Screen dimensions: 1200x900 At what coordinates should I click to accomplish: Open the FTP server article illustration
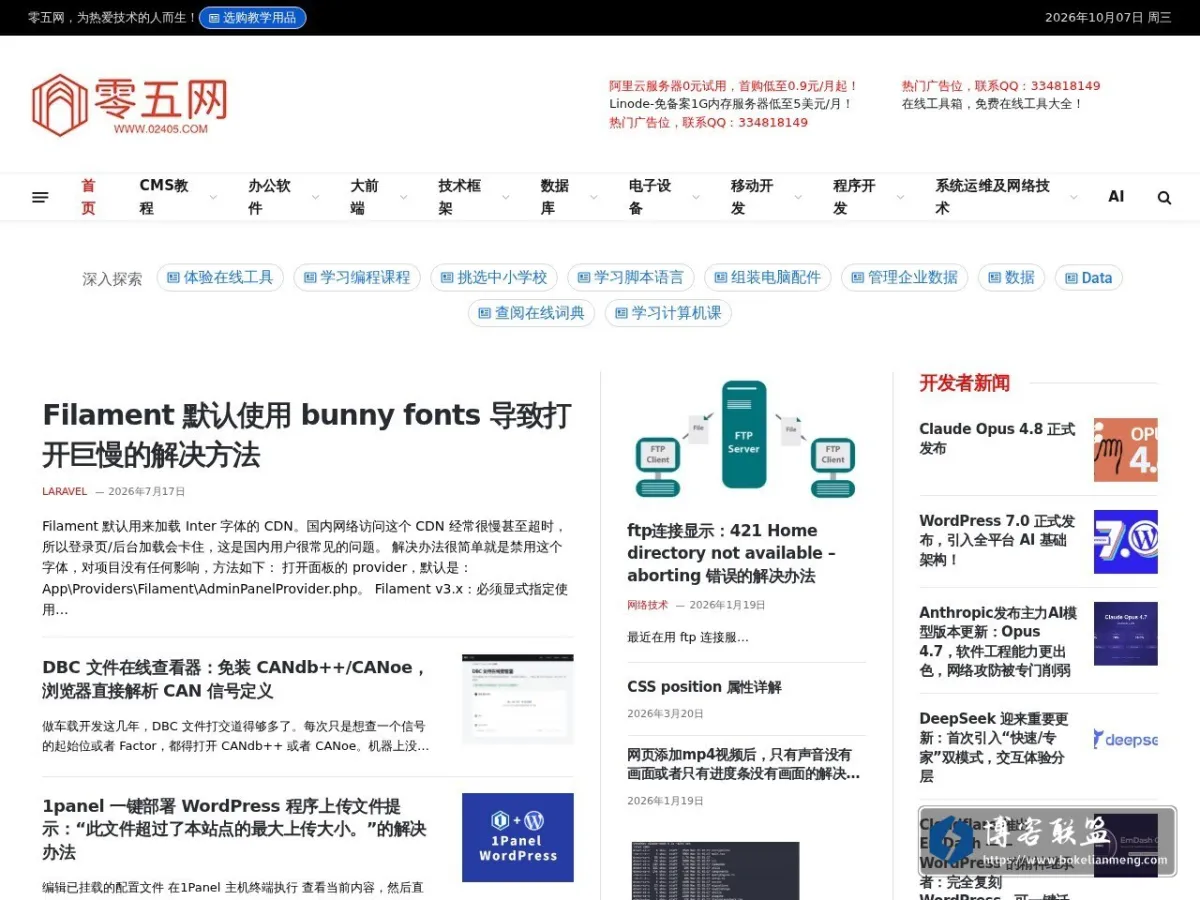tap(745, 440)
